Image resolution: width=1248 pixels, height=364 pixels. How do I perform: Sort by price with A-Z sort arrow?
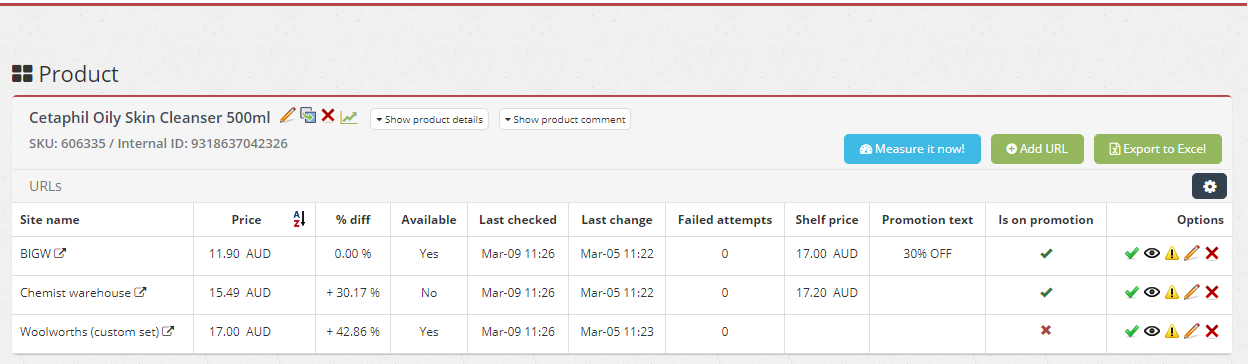pyautogui.click(x=298, y=219)
